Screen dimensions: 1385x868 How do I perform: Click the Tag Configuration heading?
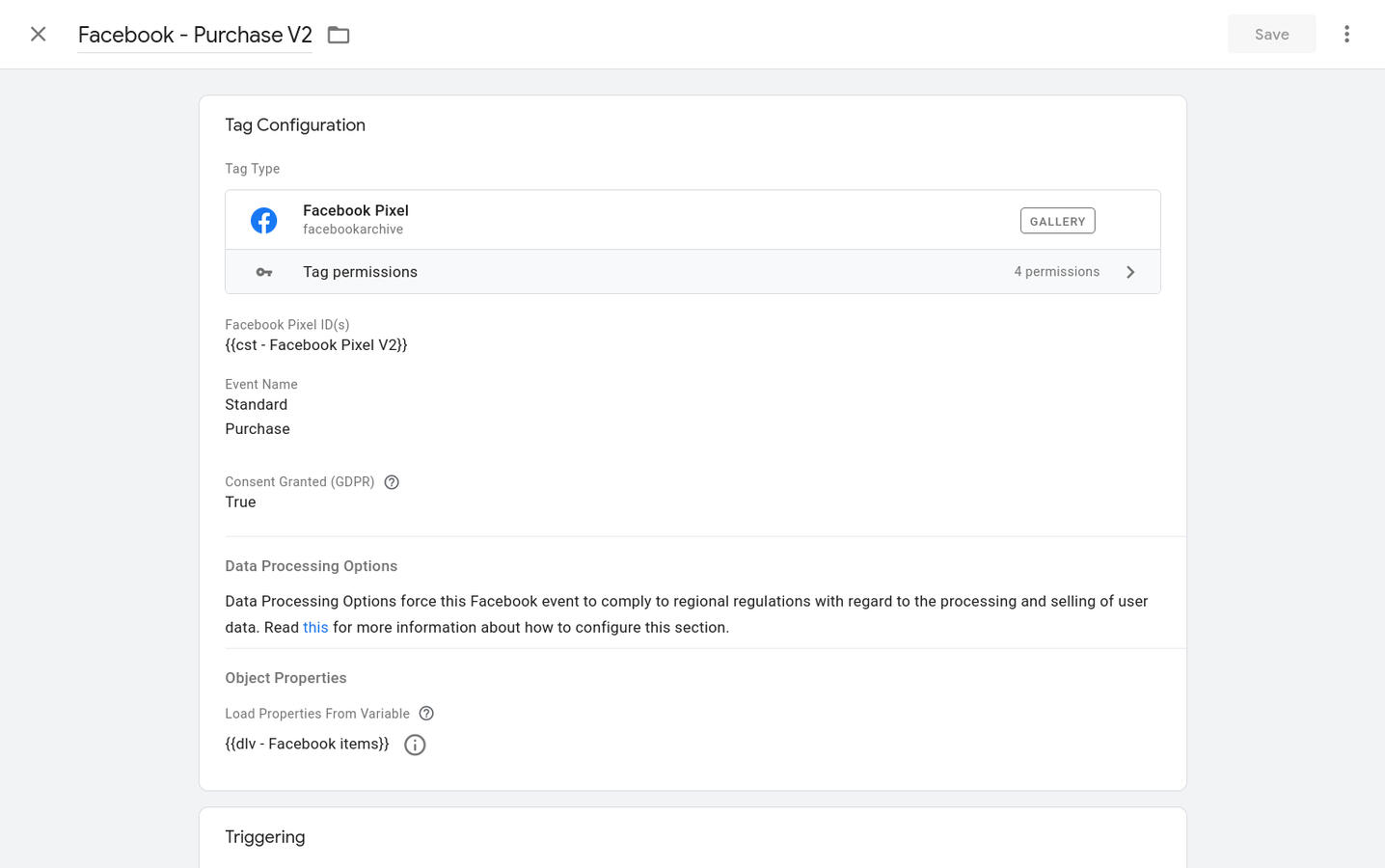[x=295, y=125]
